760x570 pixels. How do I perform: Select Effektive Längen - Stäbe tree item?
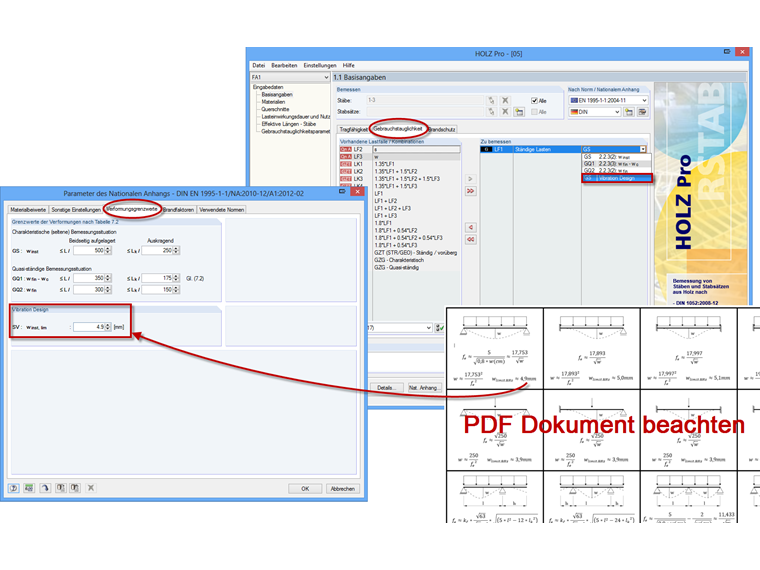288,124
